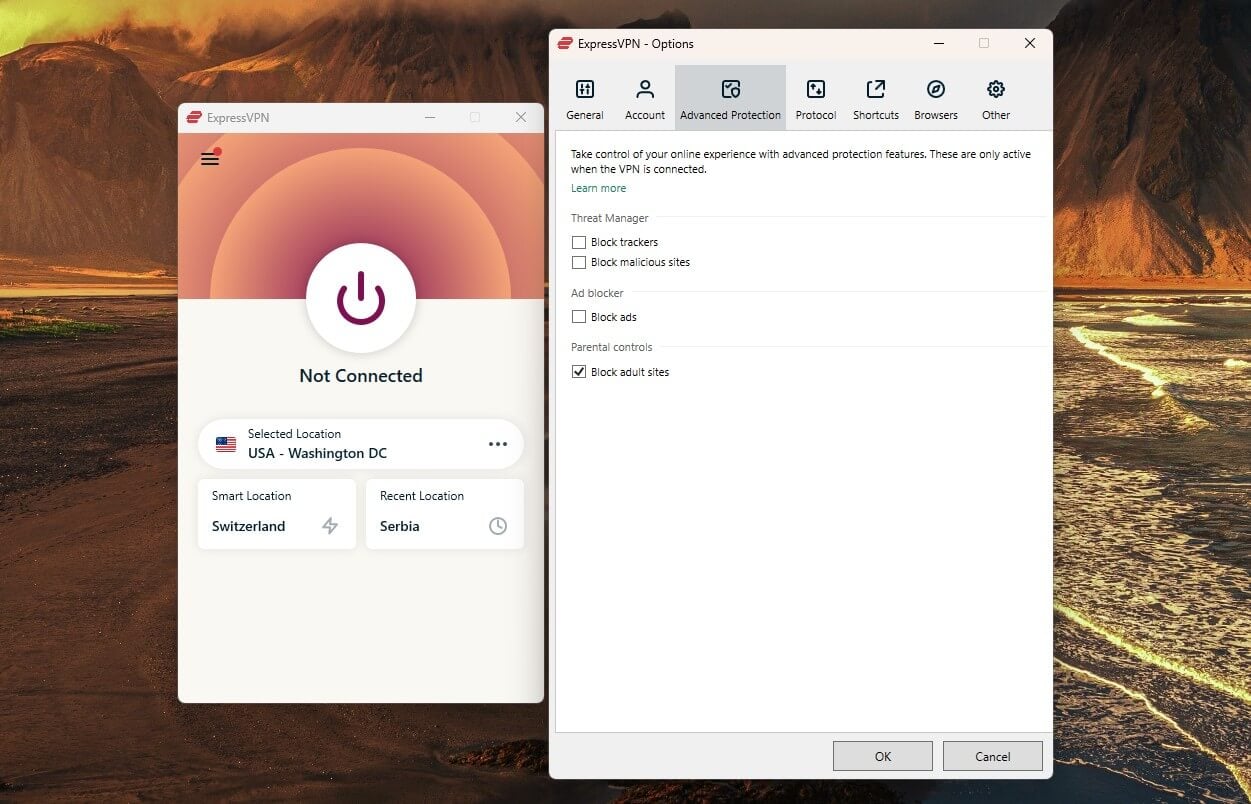The image size is (1251, 804).
Task: Open the Learn more link
Action: [598, 188]
